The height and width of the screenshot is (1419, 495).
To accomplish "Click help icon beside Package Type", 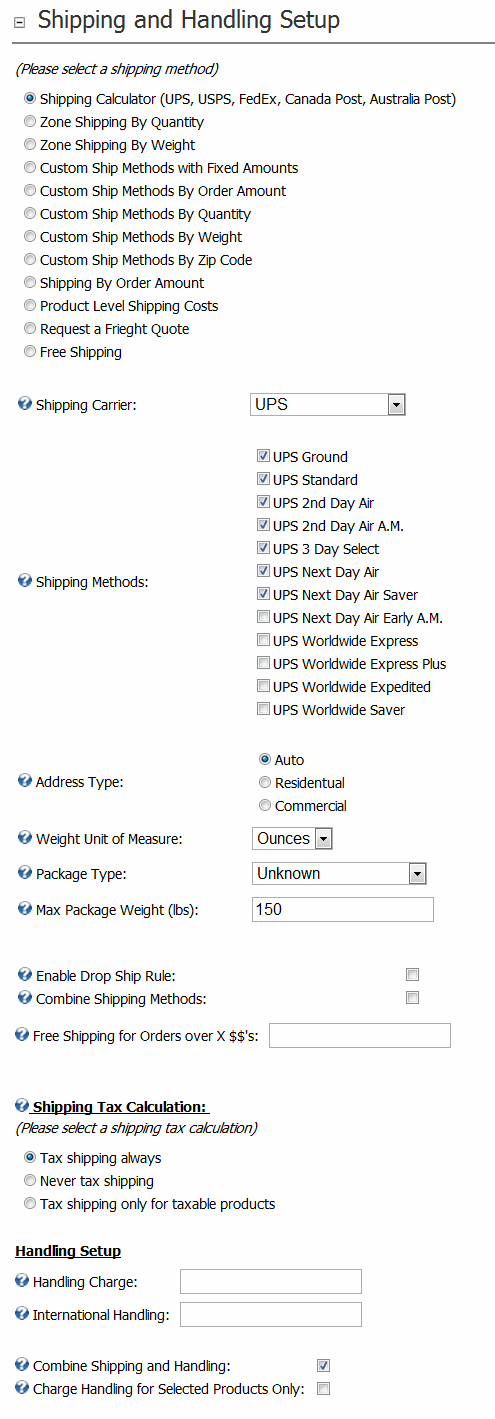I will 25,873.
